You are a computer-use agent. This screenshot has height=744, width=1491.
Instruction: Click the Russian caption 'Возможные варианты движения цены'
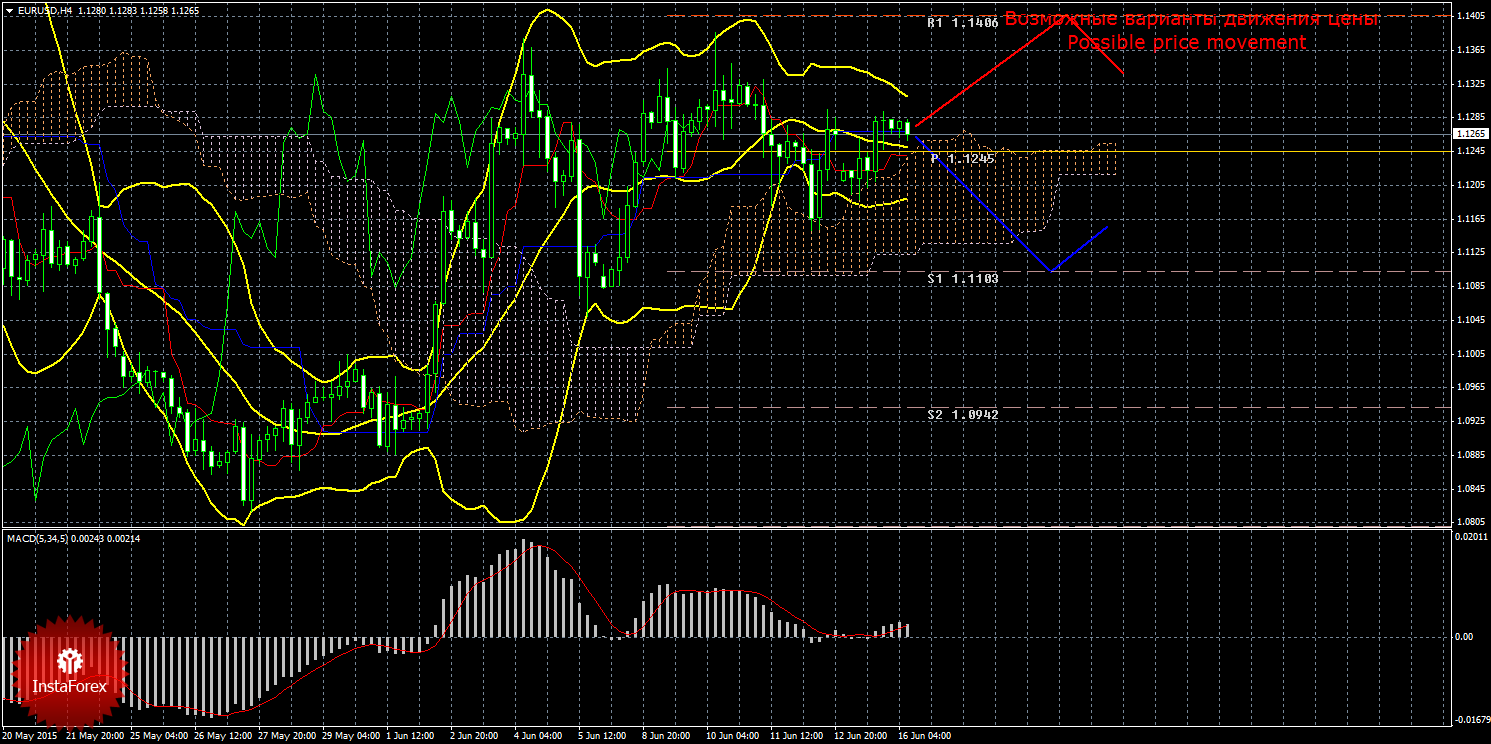pyautogui.click(x=1191, y=19)
